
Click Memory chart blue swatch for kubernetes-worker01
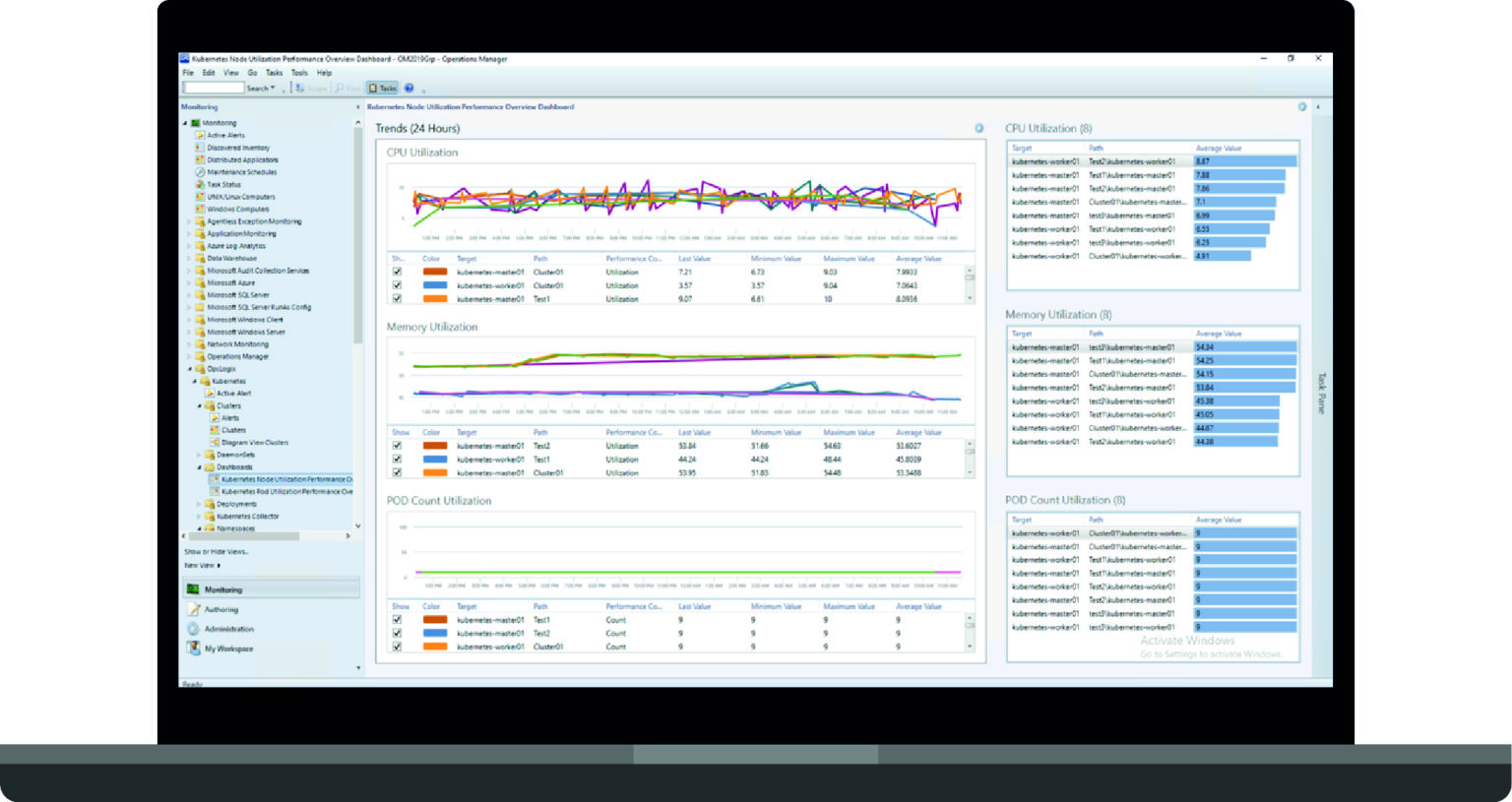coord(434,460)
